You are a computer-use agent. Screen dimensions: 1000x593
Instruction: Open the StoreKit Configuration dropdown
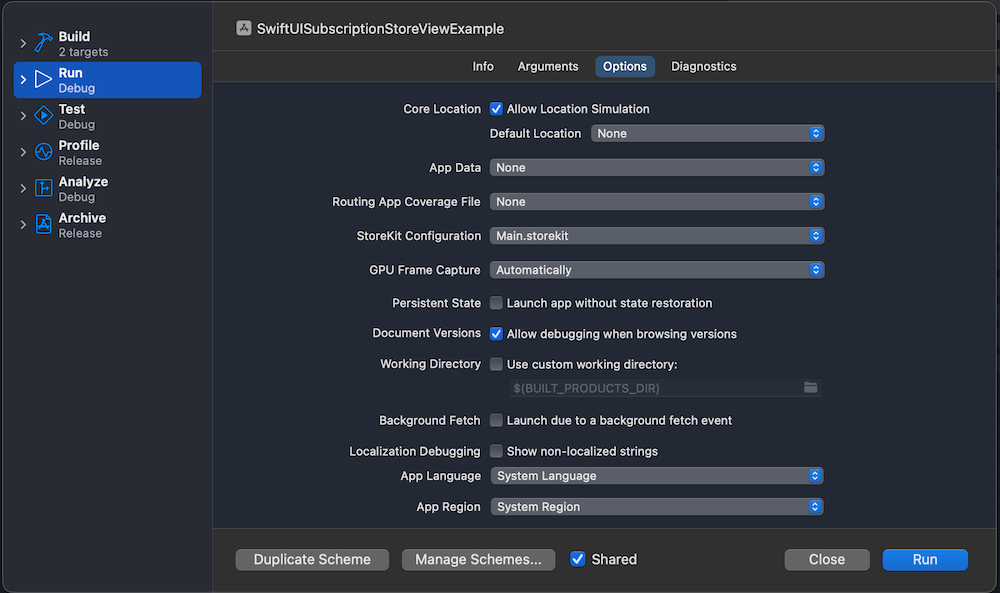(x=656, y=236)
